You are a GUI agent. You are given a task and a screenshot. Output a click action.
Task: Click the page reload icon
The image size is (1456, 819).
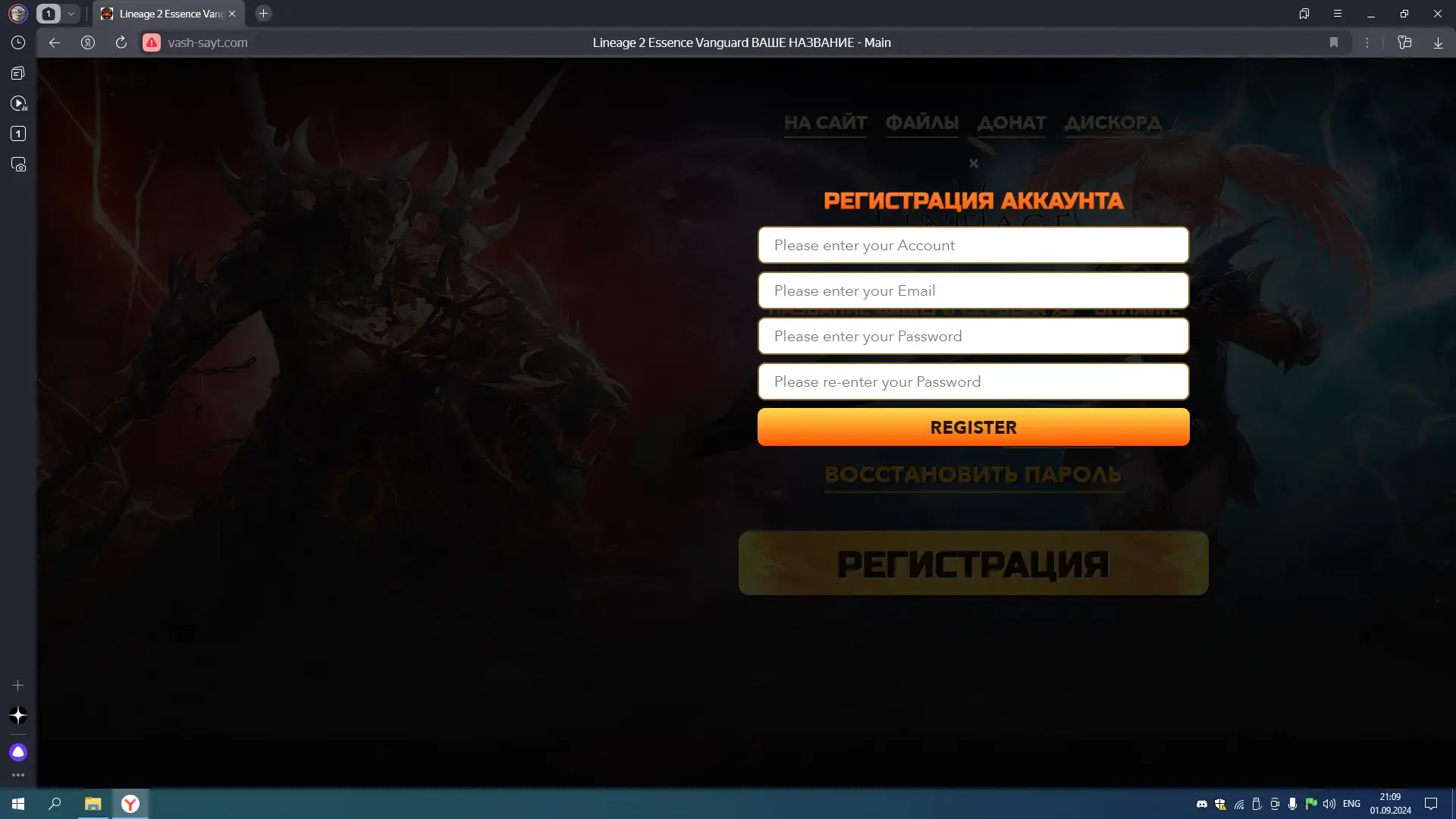coord(120,42)
